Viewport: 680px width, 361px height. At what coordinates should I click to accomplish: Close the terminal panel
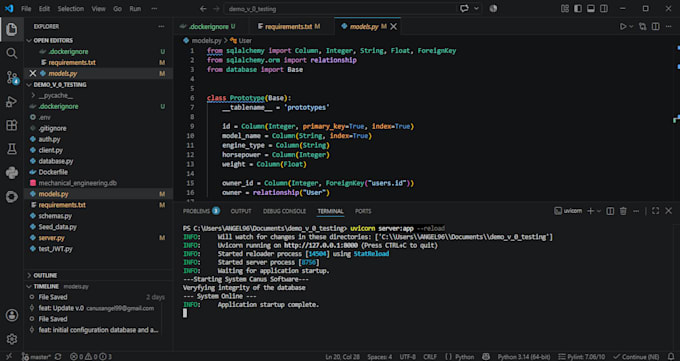[x=668, y=211]
